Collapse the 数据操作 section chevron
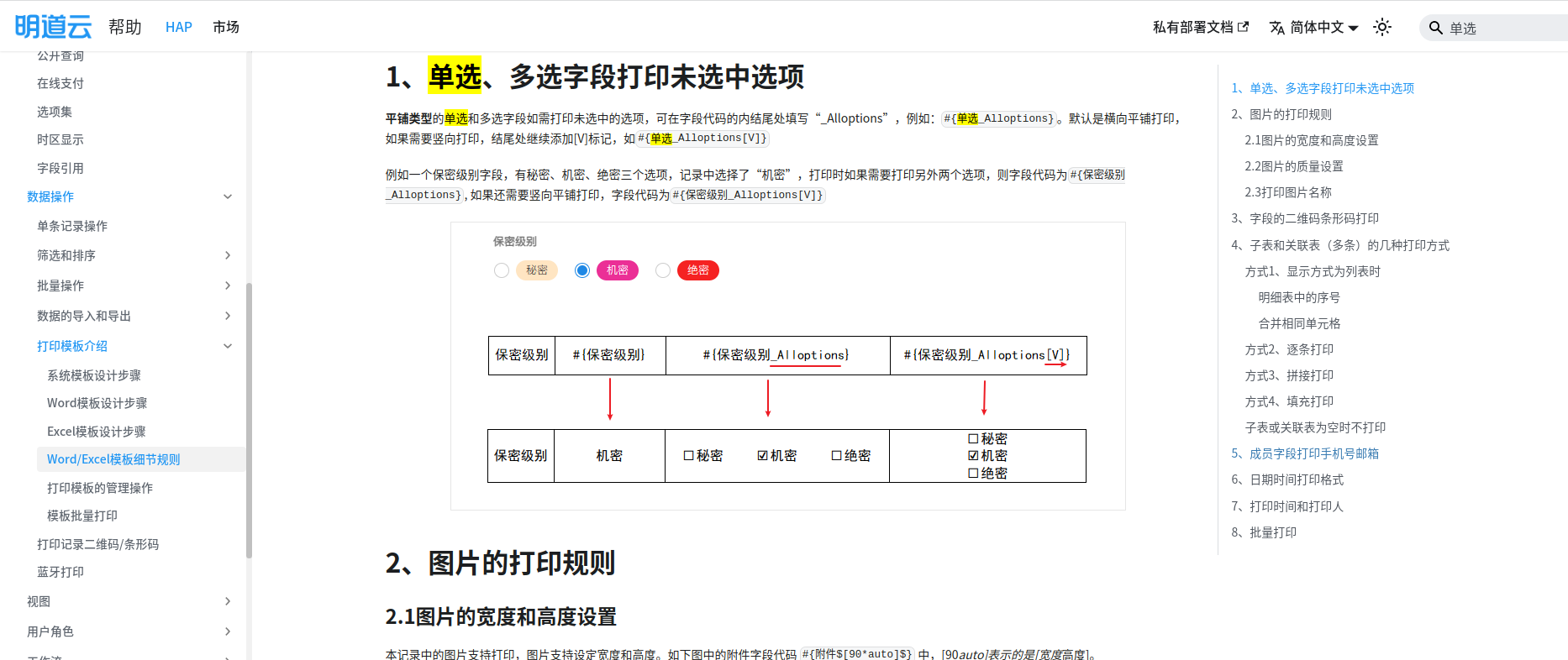 (228, 196)
